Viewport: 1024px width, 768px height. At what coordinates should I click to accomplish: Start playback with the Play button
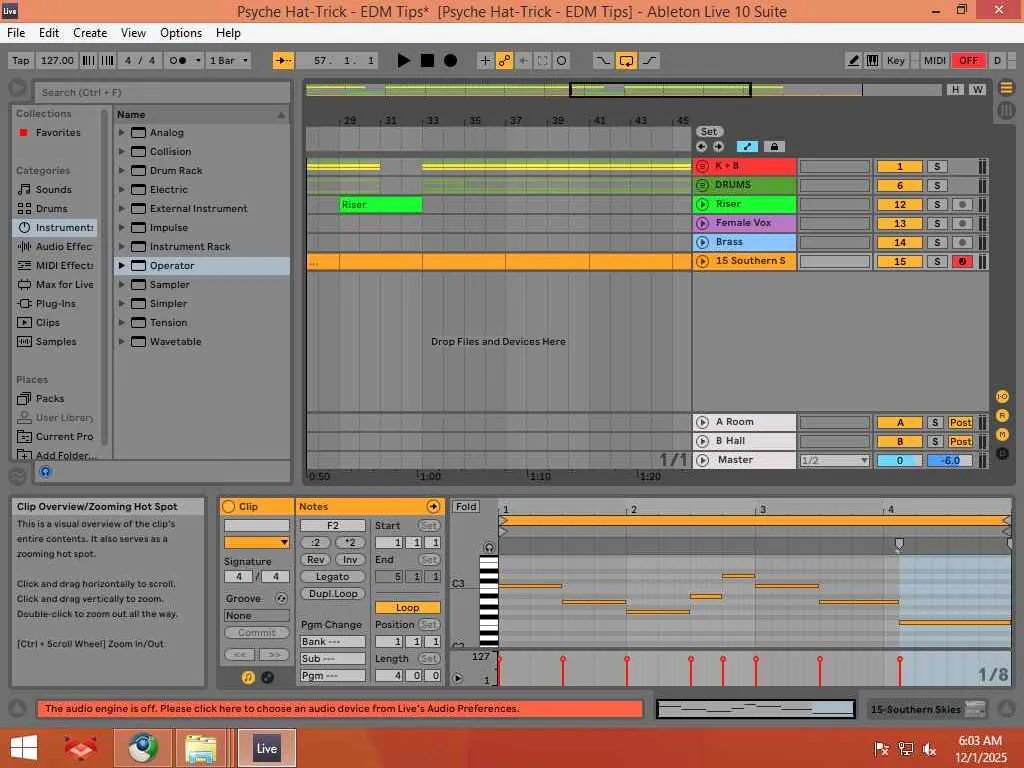(x=404, y=61)
